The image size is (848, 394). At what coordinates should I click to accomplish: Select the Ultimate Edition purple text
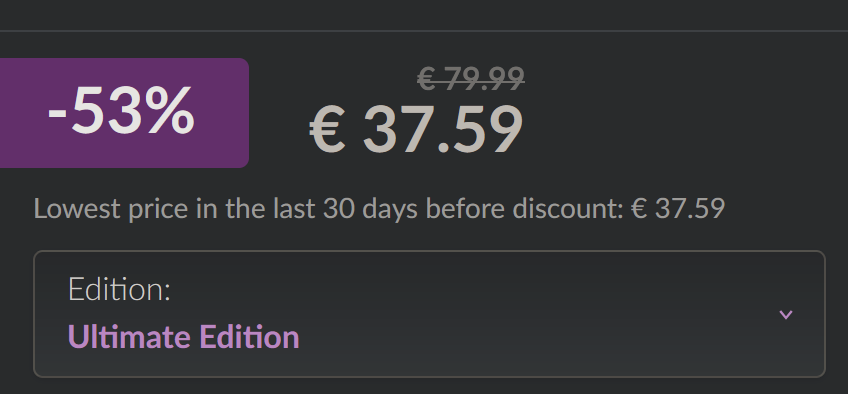(x=183, y=337)
